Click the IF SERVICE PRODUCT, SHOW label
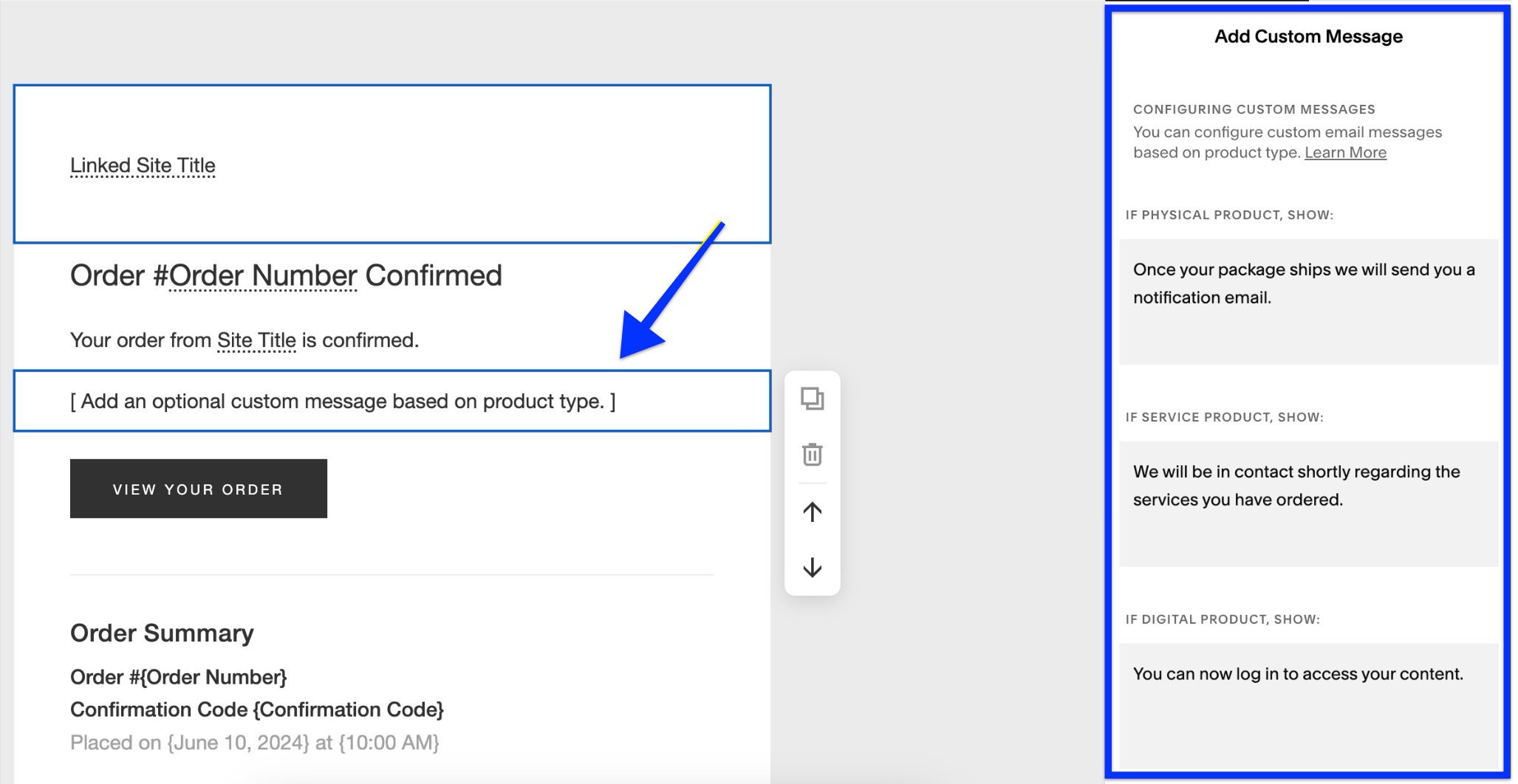This screenshot has width=1518, height=784. point(1224,418)
